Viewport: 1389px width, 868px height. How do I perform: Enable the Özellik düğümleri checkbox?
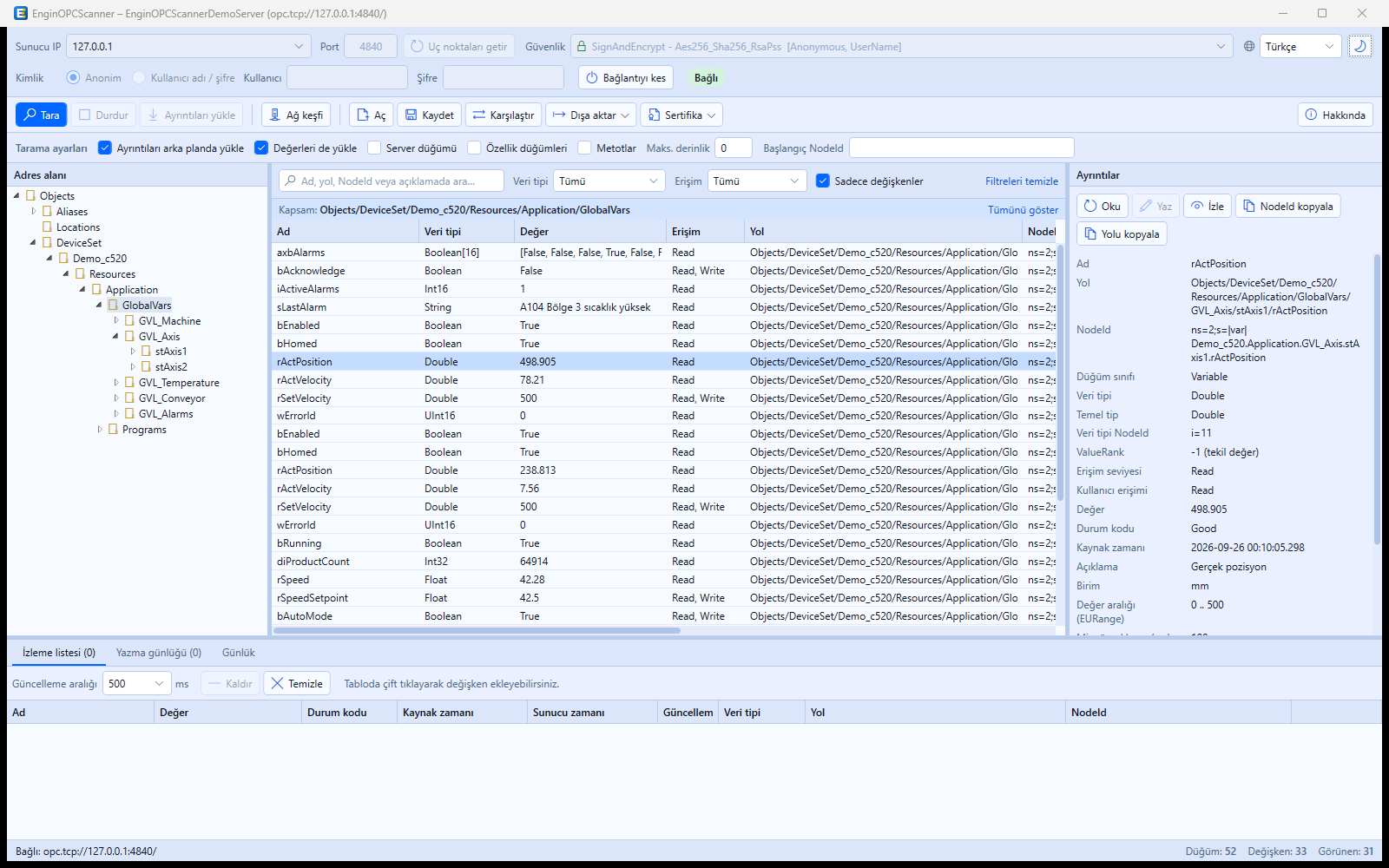[474, 148]
